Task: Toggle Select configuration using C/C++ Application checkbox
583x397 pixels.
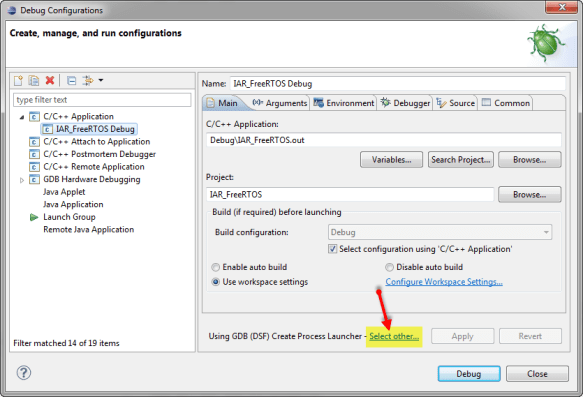Action: tap(332, 249)
